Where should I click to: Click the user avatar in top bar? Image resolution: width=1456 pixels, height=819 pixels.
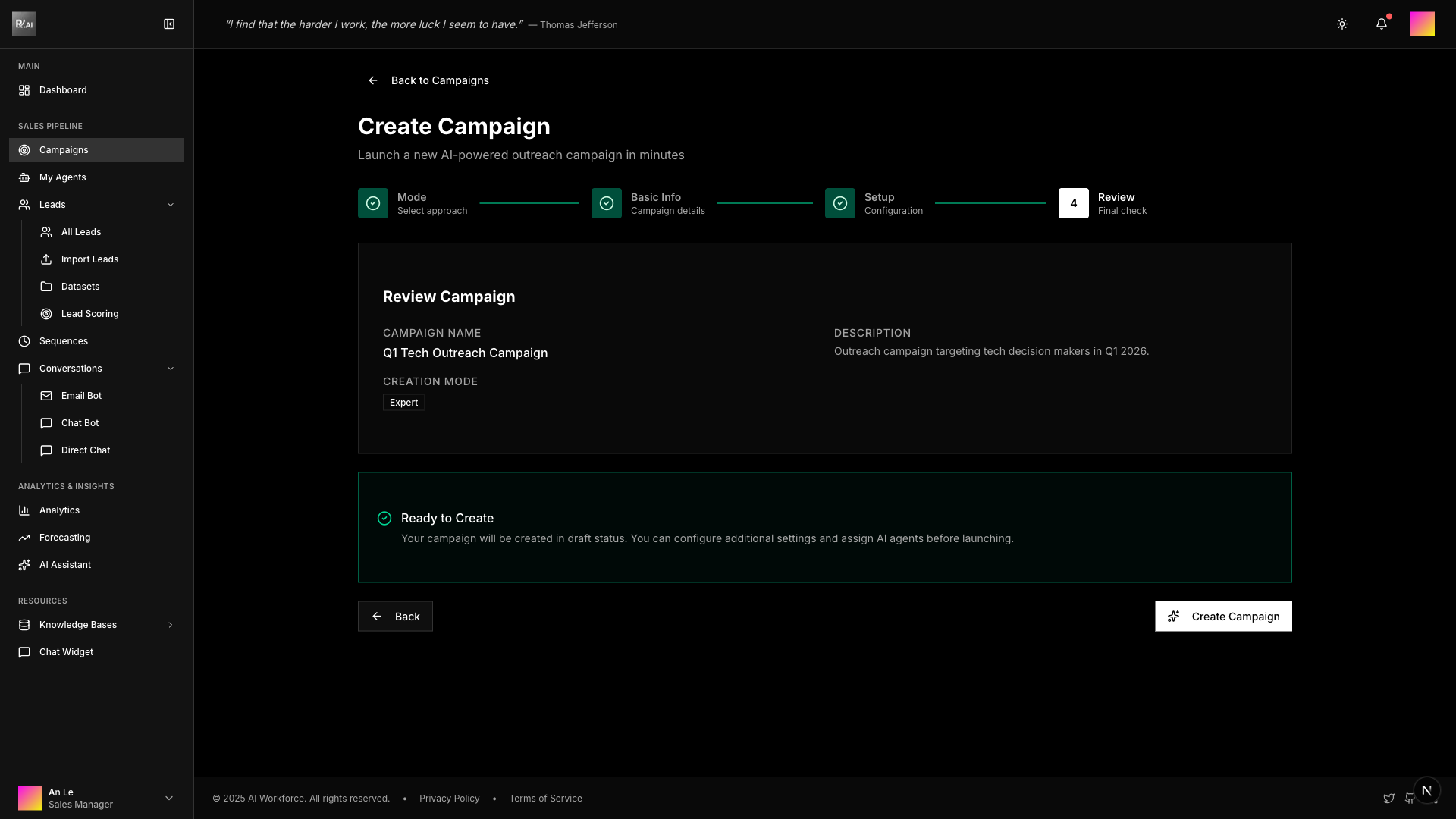coord(1422,24)
